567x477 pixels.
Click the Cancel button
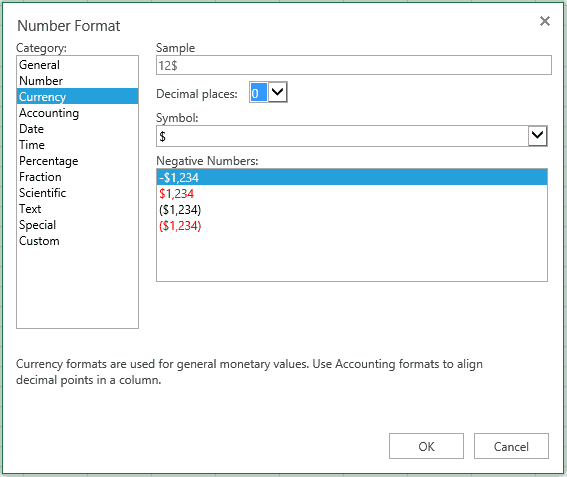point(511,446)
